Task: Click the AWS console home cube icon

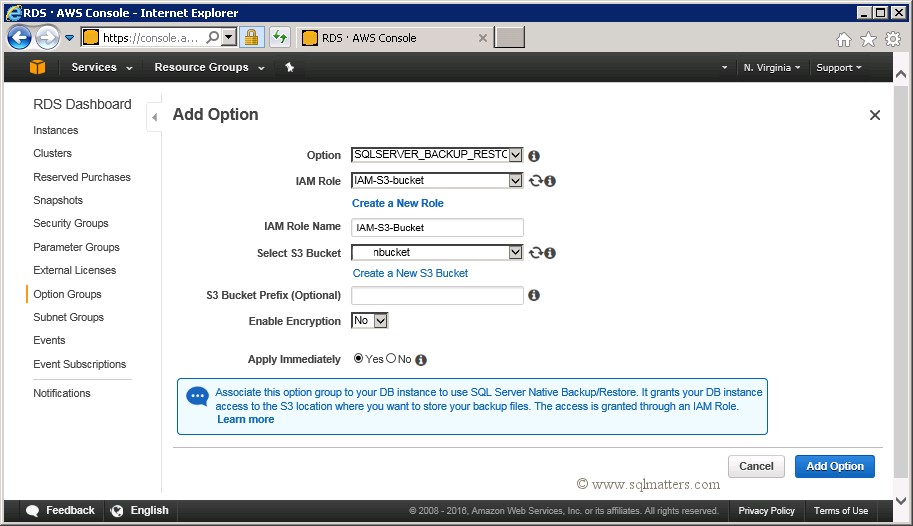Action: pyautogui.click(x=37, y=67)
